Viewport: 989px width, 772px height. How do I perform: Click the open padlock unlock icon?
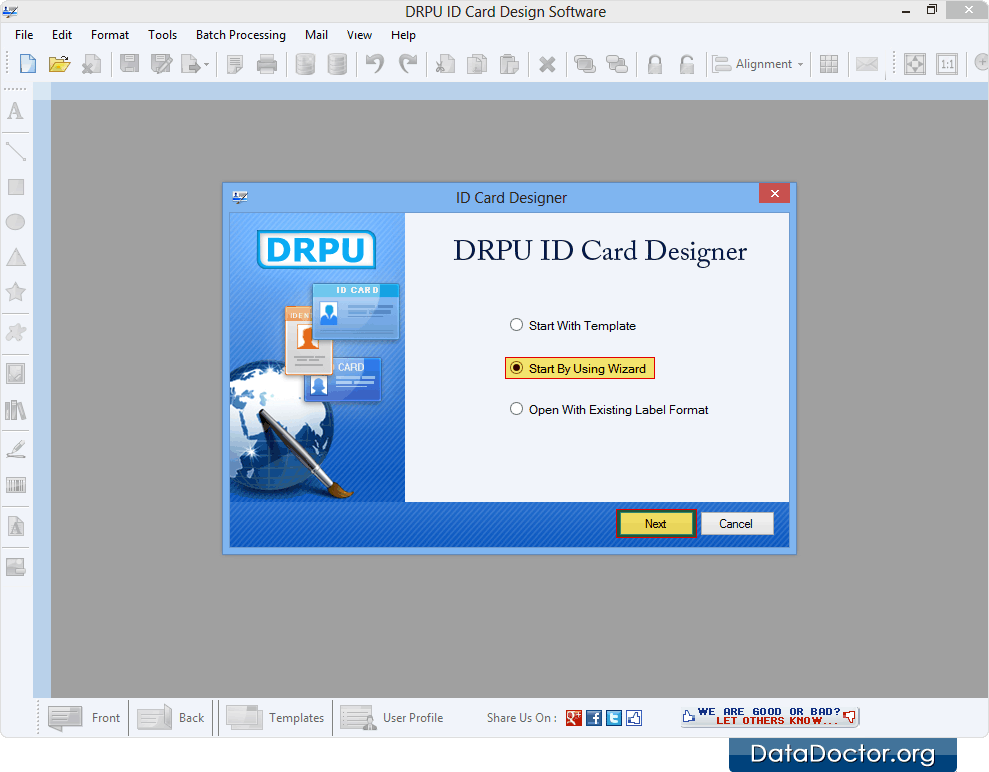686,64
